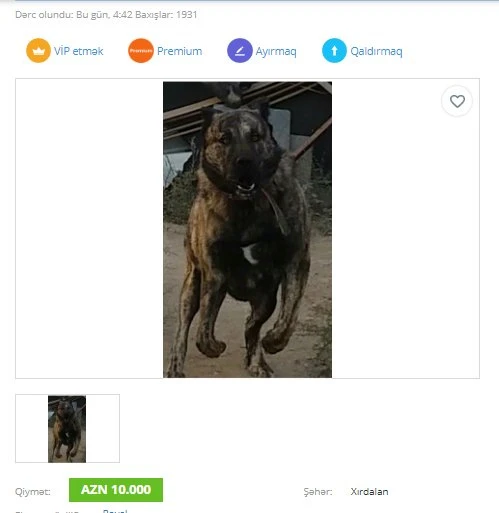Select the small dog thumbnail below gallery
499x513 pixels.
coord(67,429)
